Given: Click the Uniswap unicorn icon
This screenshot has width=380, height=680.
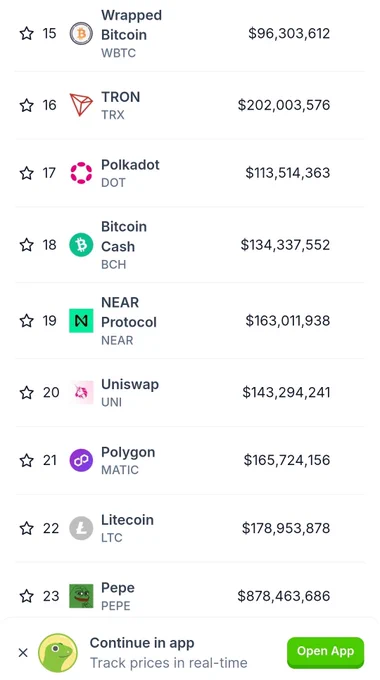Looking at the screenshot, I should (x=81, y=392).
